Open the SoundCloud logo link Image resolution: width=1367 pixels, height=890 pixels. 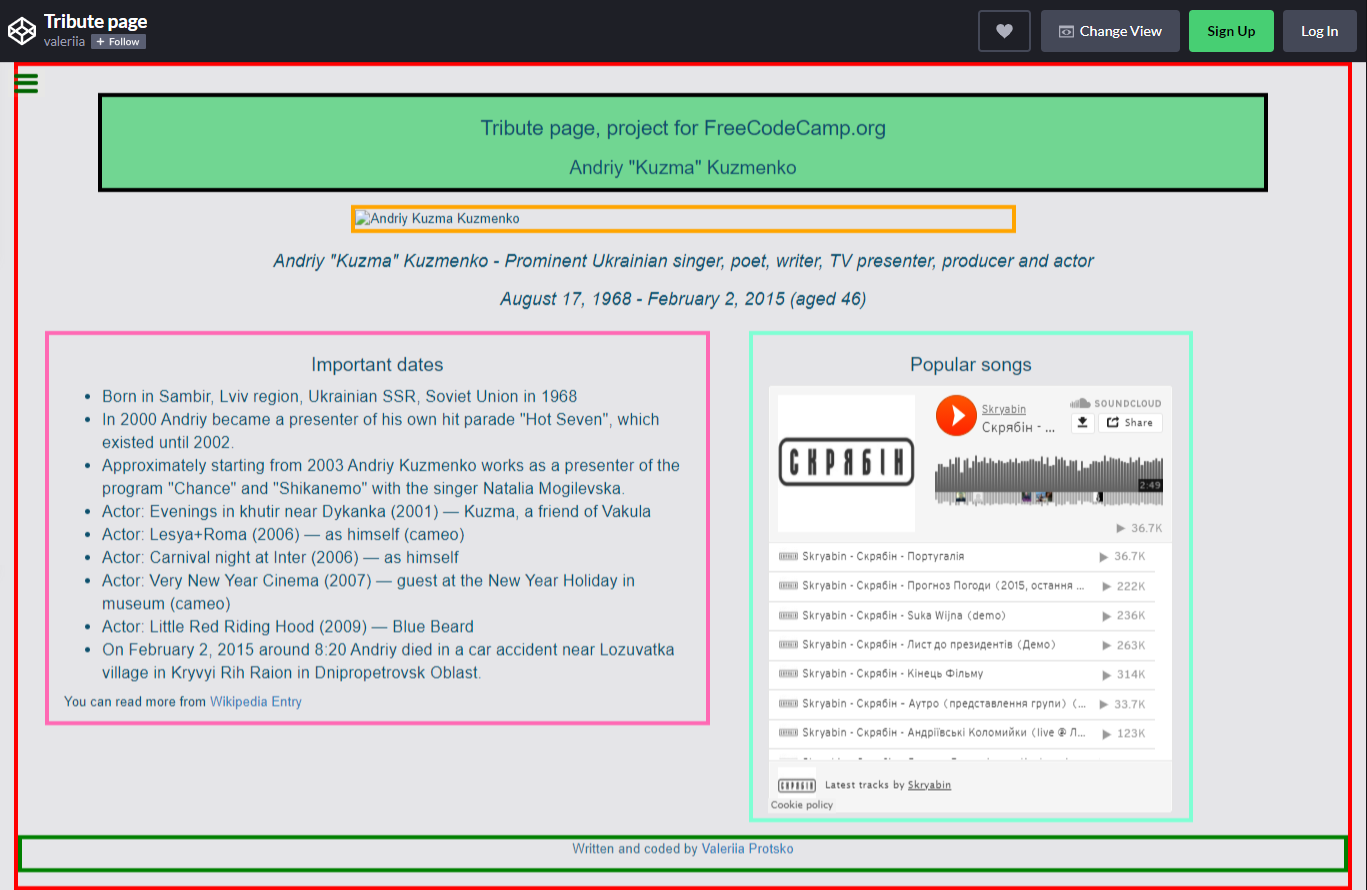(x=1115, y=403)
